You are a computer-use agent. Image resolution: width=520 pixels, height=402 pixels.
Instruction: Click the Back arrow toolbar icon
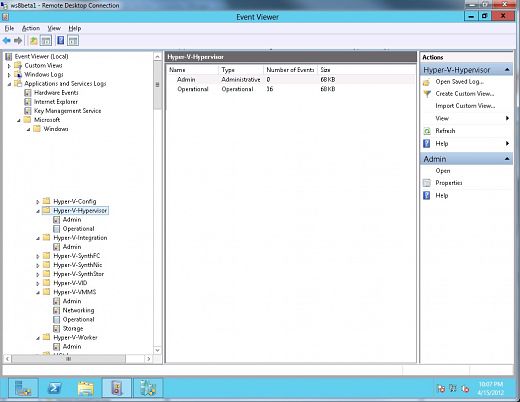click(7, 41)
